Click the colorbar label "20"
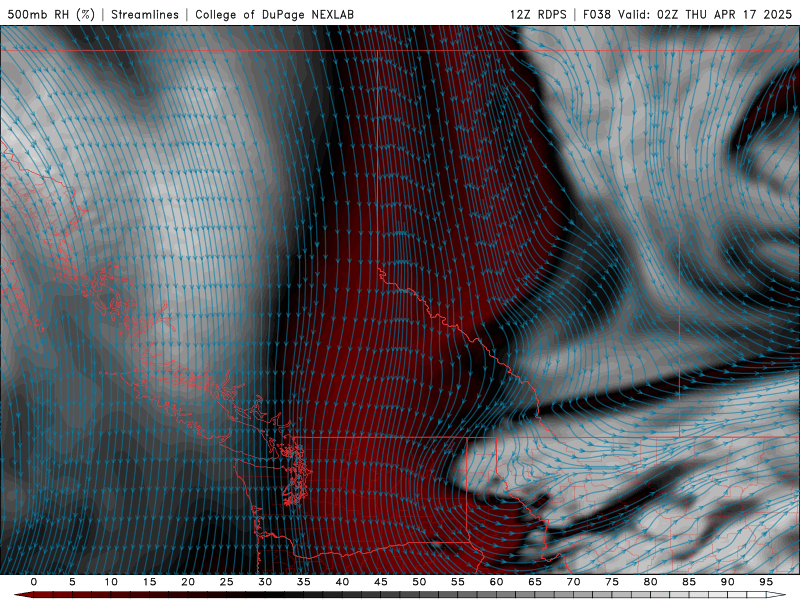This screenshot has height=600, width=800. point(188,582)
